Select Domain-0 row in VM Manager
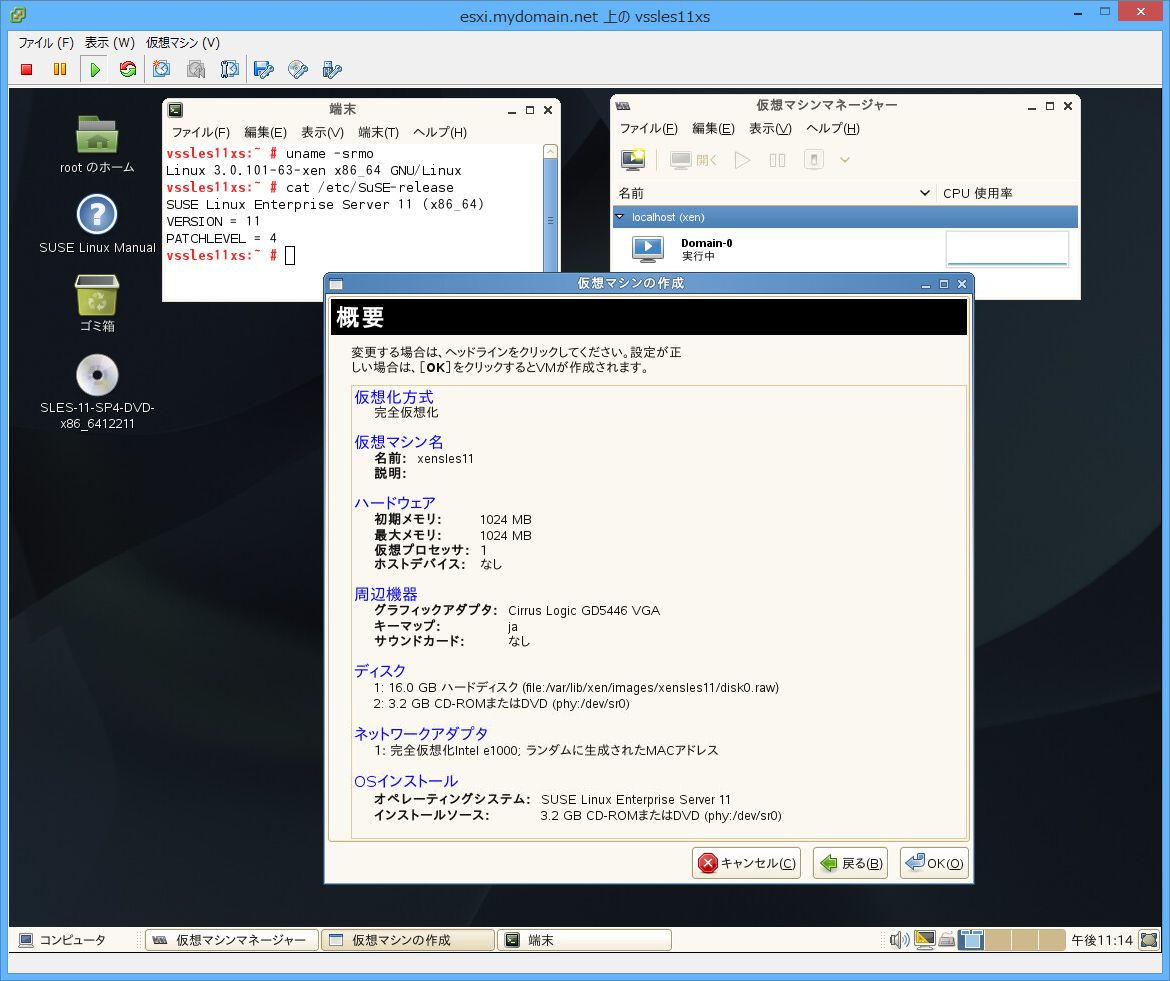 [845, 249]
